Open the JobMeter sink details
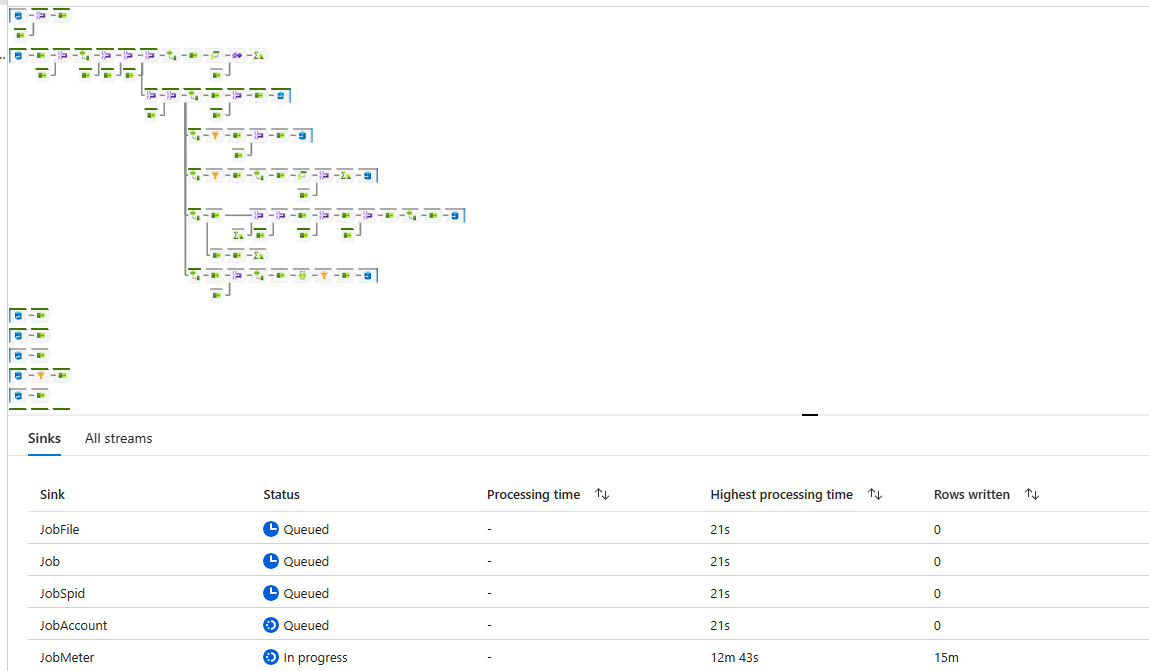 tap(588, 657)
